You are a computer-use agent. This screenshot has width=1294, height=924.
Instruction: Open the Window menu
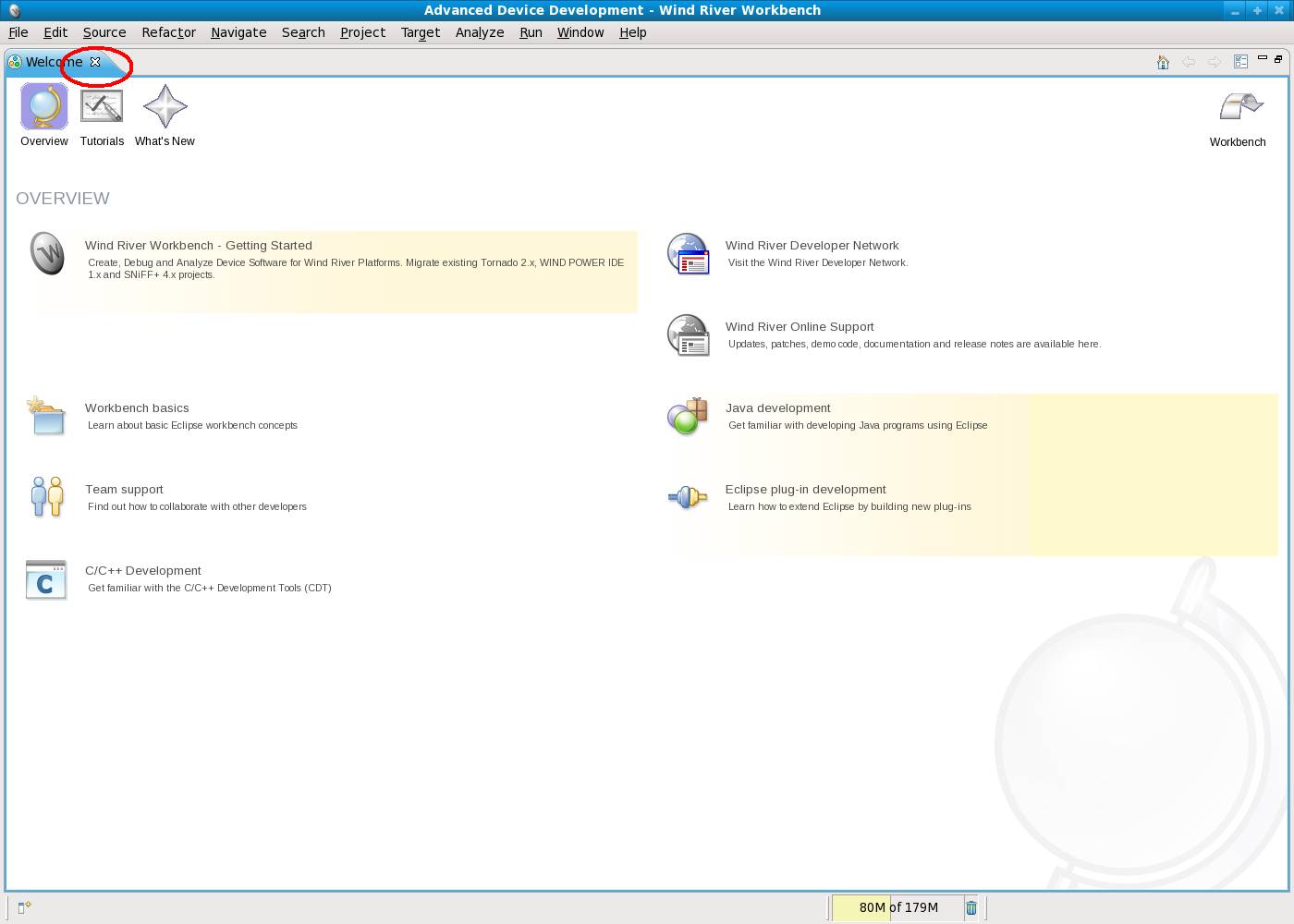coord(580,32)
